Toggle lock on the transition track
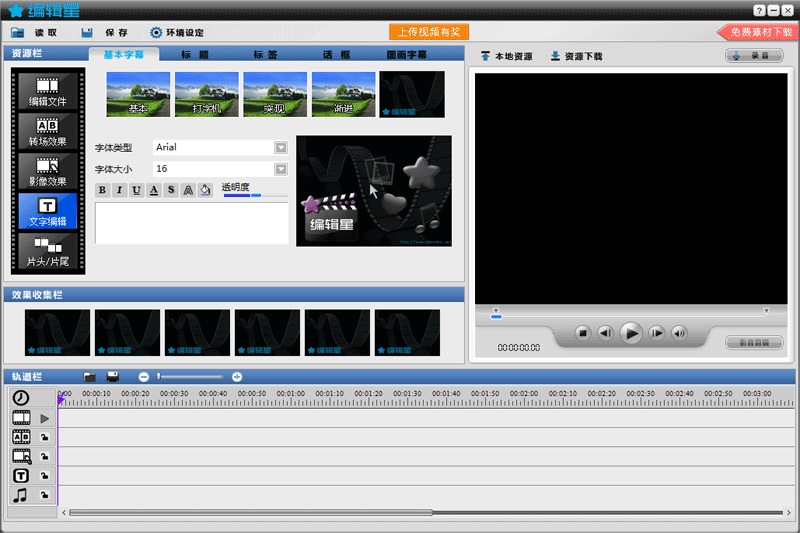 pyautogui.click(x=44, y=437)
